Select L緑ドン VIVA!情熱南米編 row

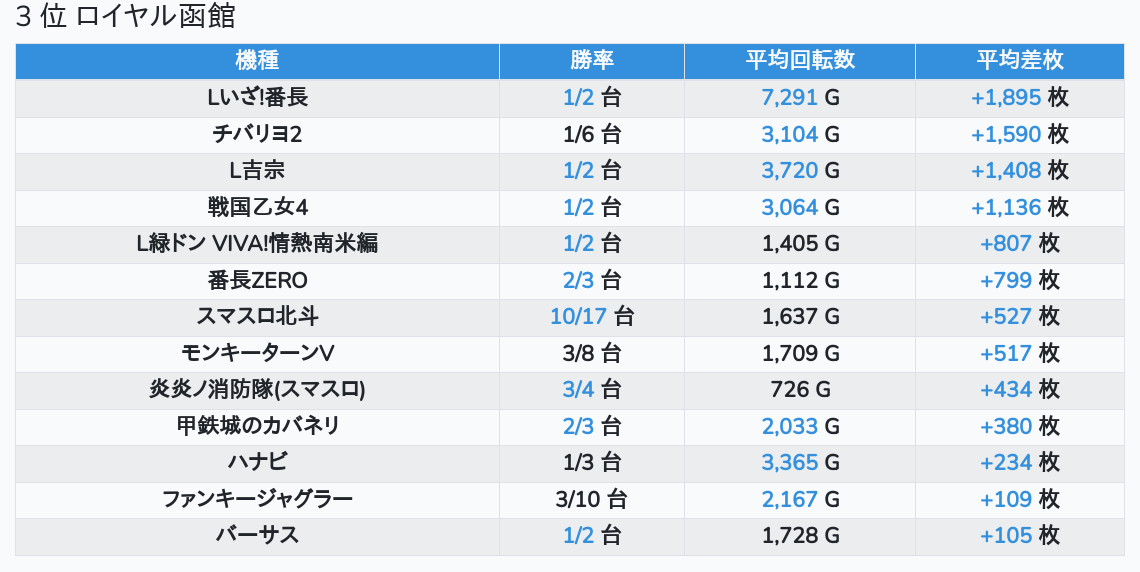point(570,244)
